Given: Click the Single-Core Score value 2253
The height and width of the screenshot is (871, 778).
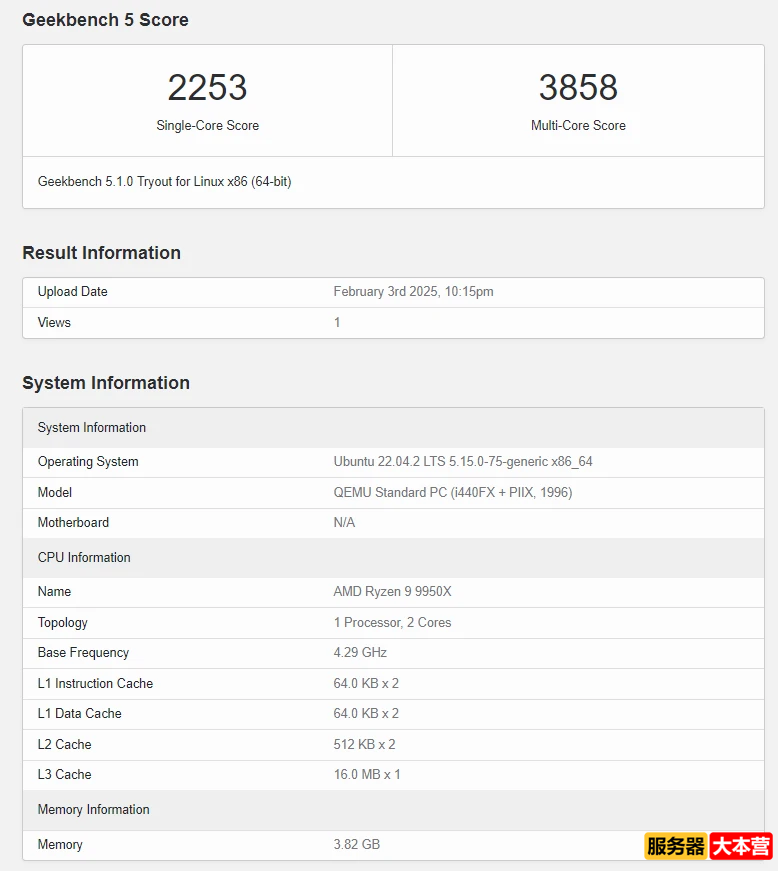Looking at the screenshot, I should click(x=207, y=88).
